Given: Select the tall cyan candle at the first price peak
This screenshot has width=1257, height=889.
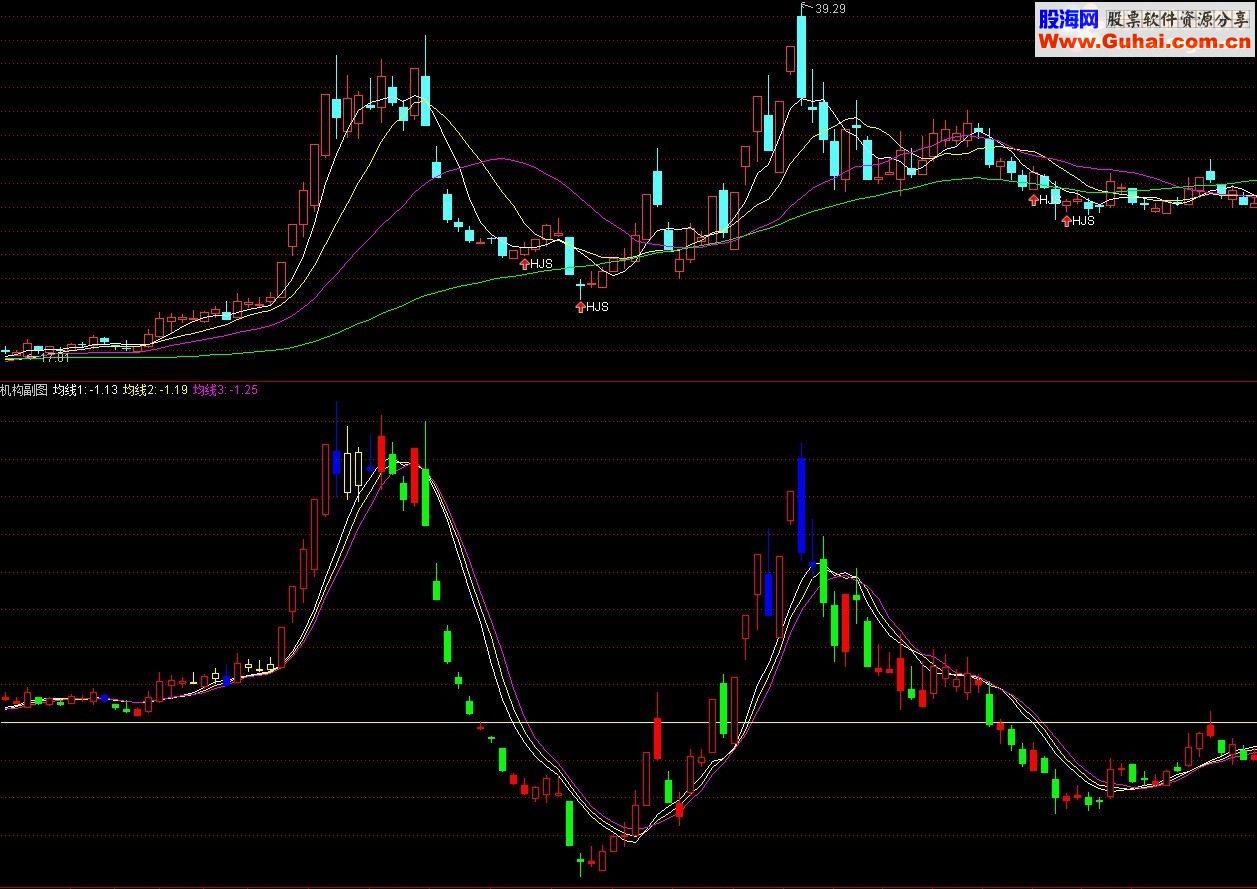Looking at the screenshot, I should [x=425, y=100].
